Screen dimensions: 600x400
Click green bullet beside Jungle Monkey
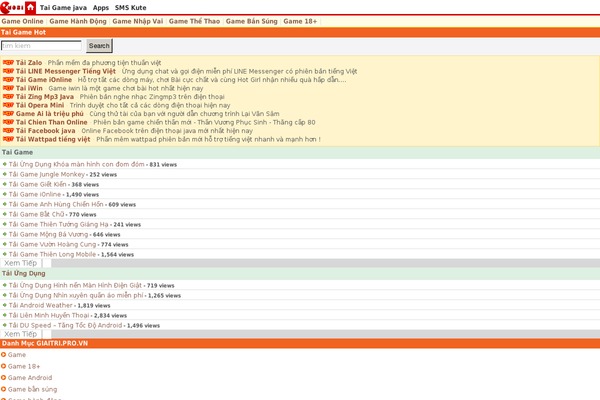click(5, 174)
